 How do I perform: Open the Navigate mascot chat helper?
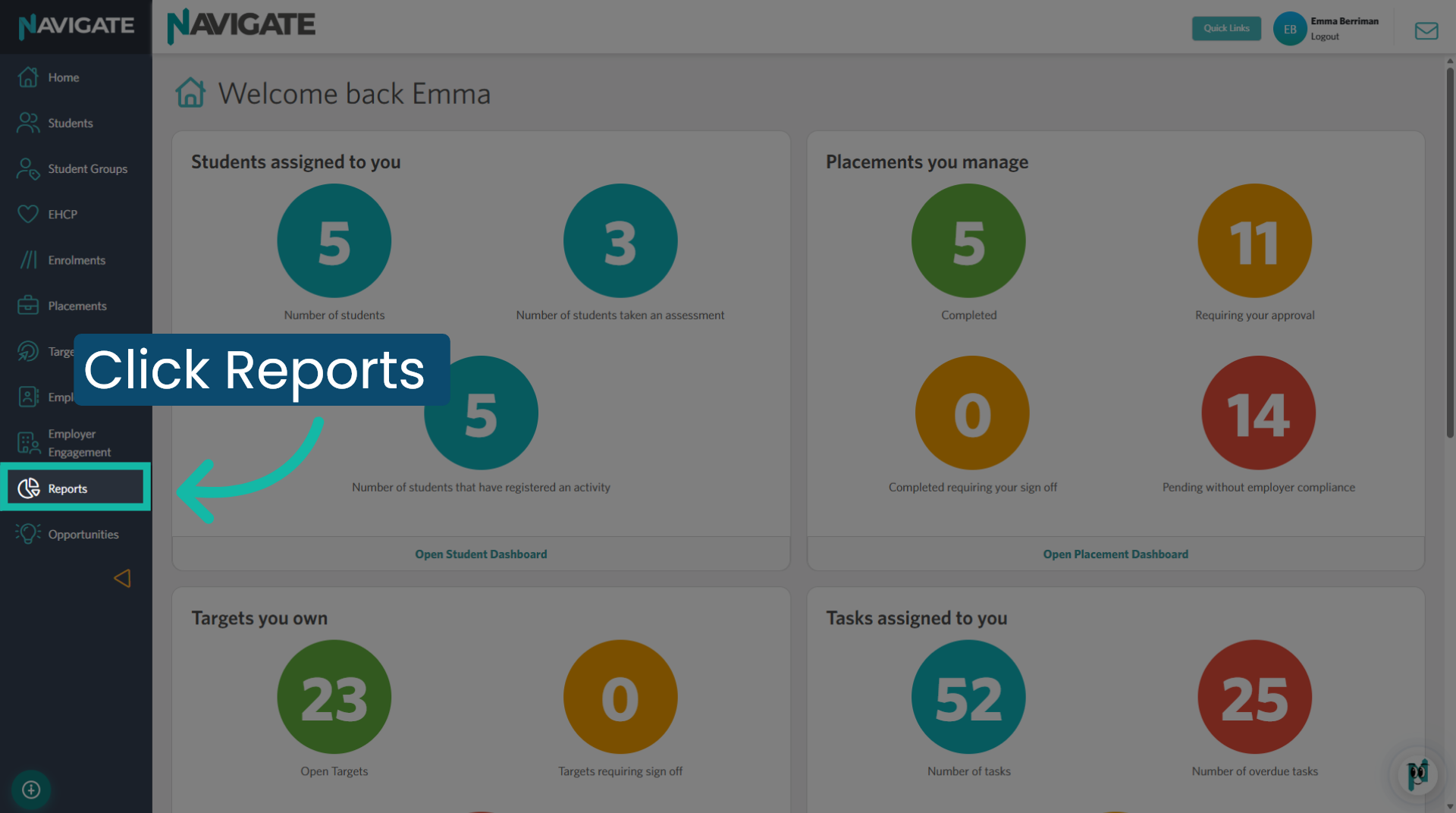pos(1417,775)
